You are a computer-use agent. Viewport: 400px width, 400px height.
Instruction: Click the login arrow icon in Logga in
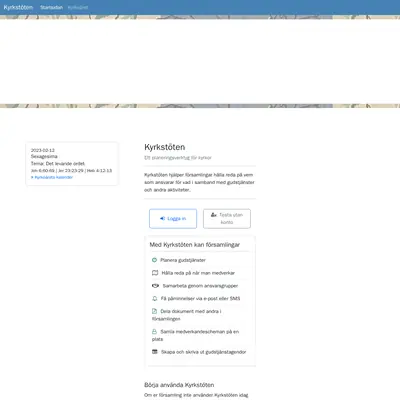[x=162, y=218]
